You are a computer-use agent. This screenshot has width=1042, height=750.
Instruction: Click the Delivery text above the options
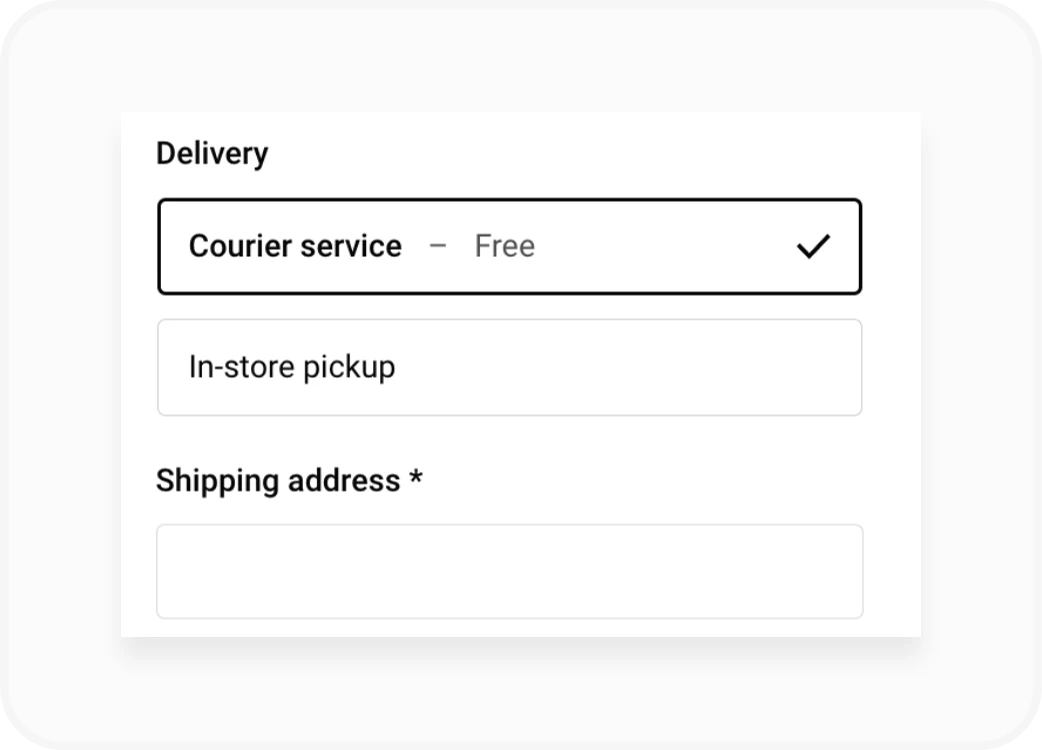click(x=212, y=153)
